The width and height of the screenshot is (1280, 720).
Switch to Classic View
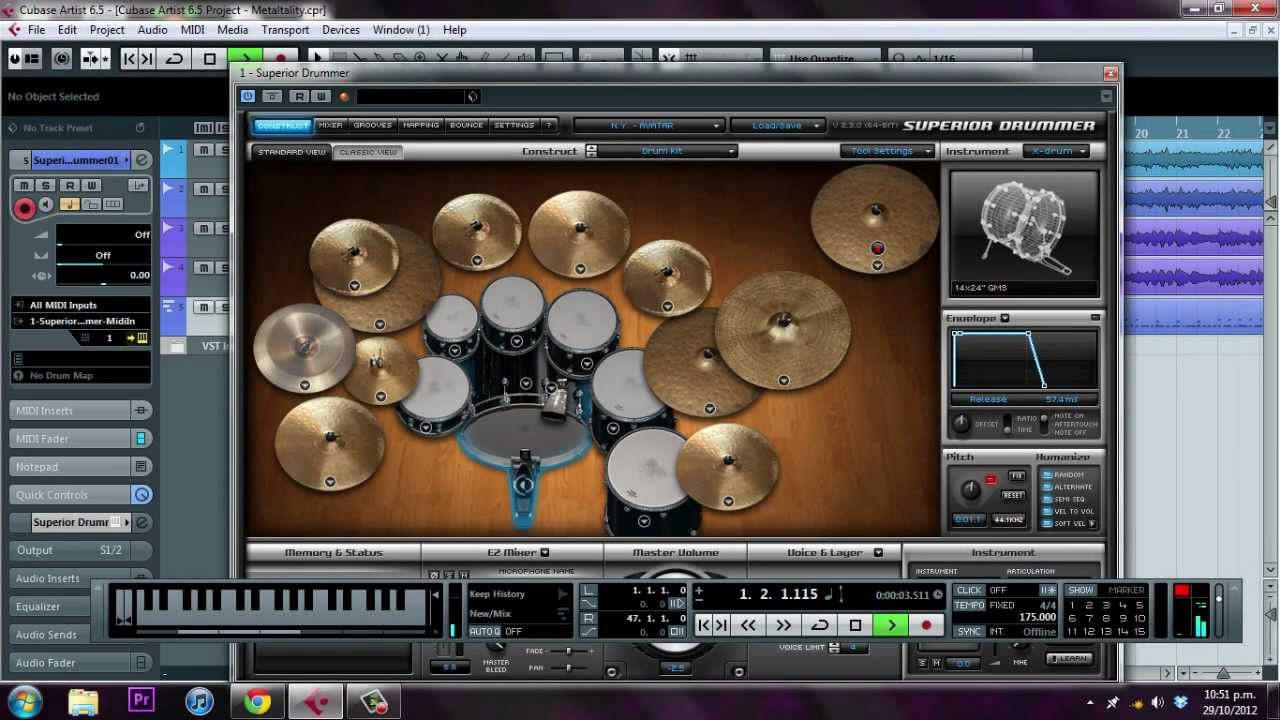[368, 152]
